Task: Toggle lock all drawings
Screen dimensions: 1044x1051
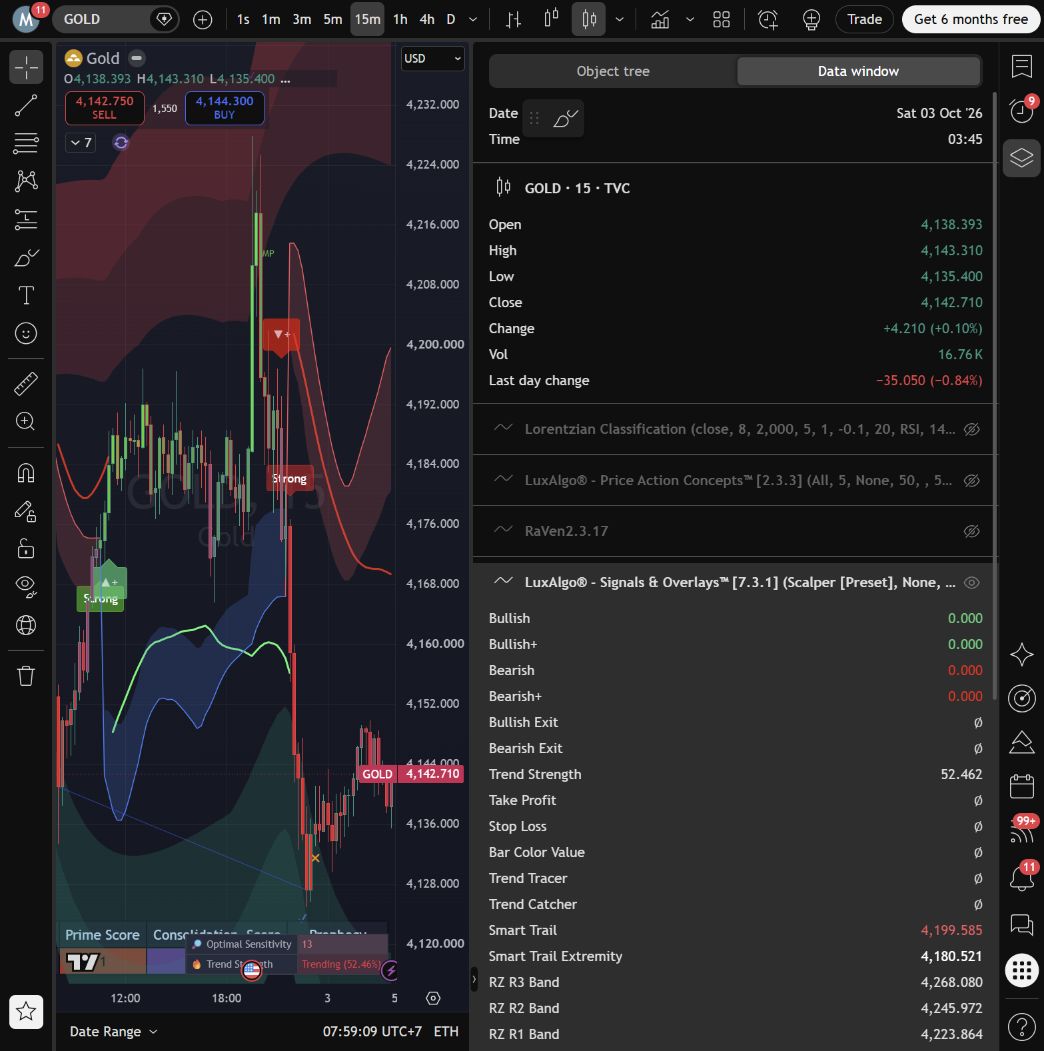Action: pyautogui.click(x=26, y=549)
